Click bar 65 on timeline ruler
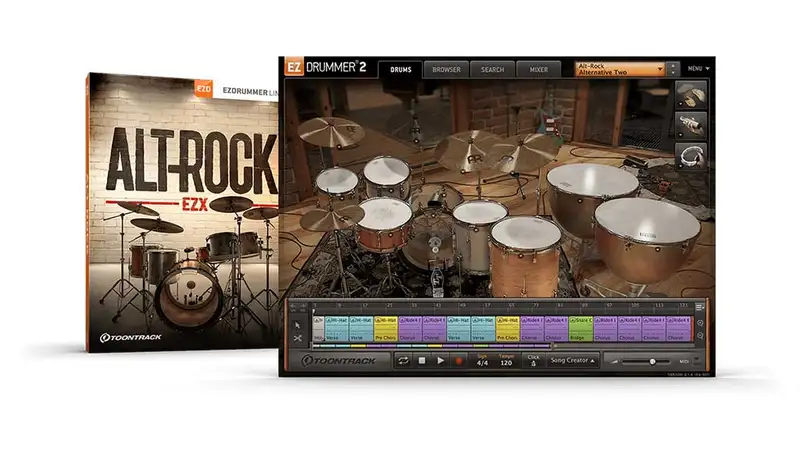This screenshot has height=455, width=800. click(x=511, y=306)
